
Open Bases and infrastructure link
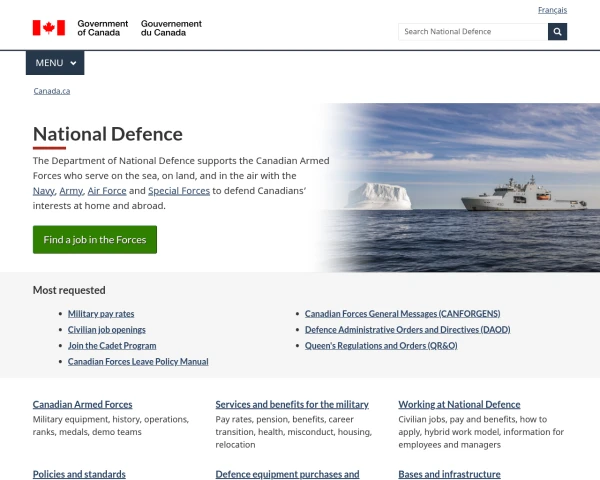(449, 474)
